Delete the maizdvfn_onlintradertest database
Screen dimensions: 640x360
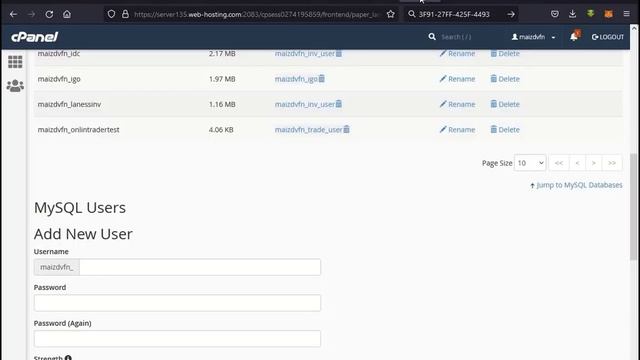(x=505, y=129)
